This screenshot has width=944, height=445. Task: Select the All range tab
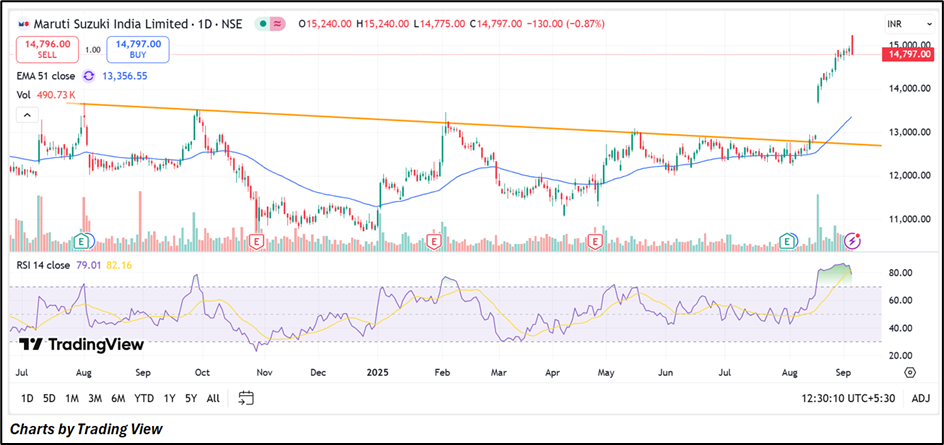213,398
